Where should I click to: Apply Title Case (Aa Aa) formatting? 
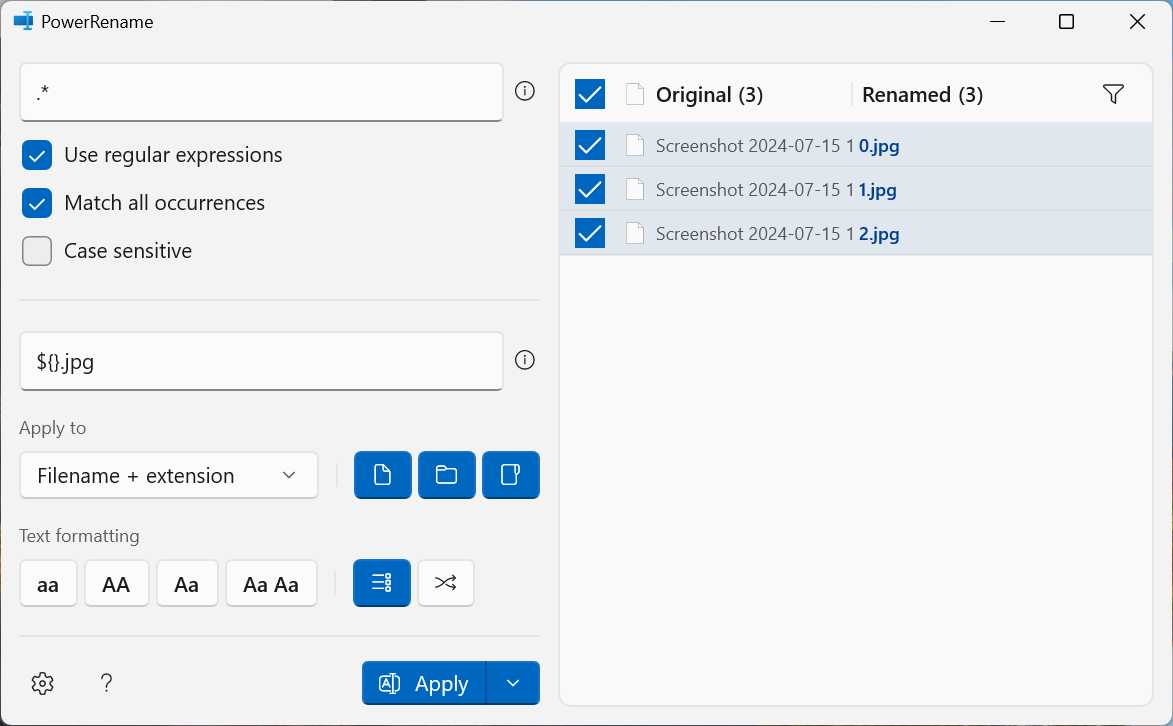coord(271,584)
